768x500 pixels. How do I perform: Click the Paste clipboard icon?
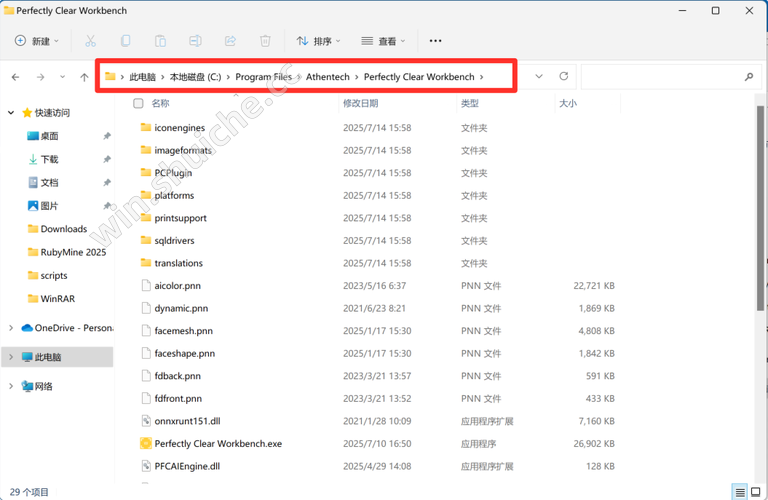point(160,41)
